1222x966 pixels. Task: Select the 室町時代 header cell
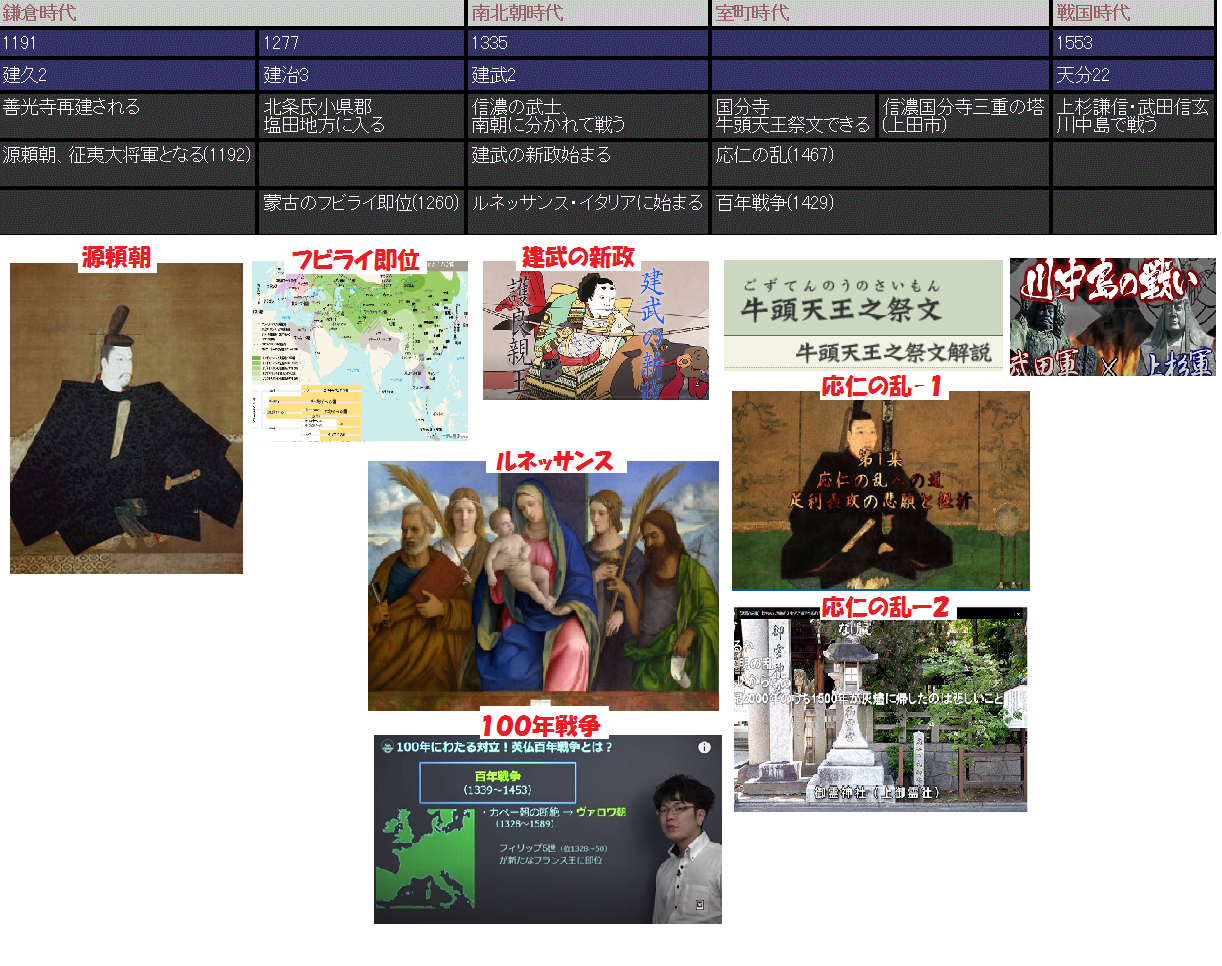(x=881, y=13)
